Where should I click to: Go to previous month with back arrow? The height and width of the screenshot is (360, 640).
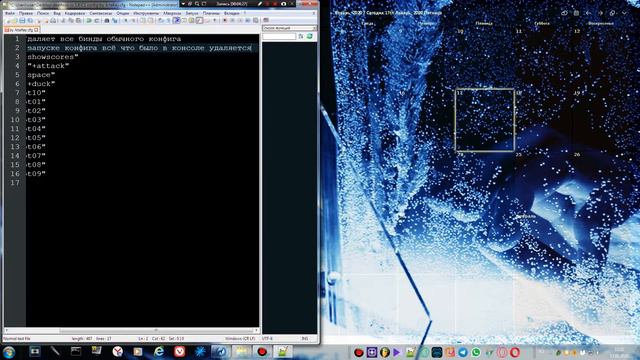pyautogui.click(x=588, y=13)
